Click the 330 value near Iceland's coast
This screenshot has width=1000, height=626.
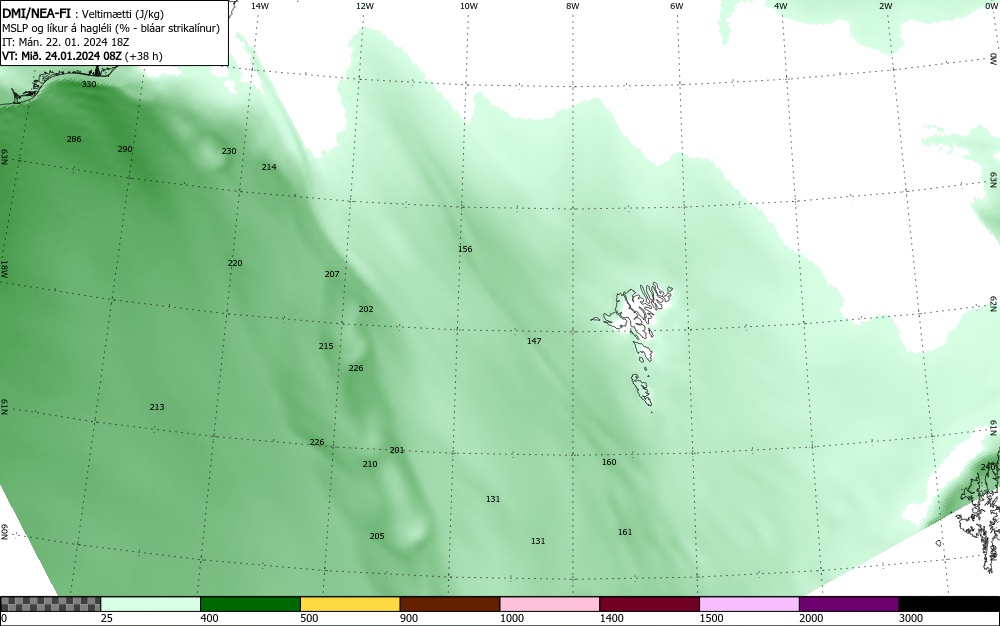[x=89, y=84]
